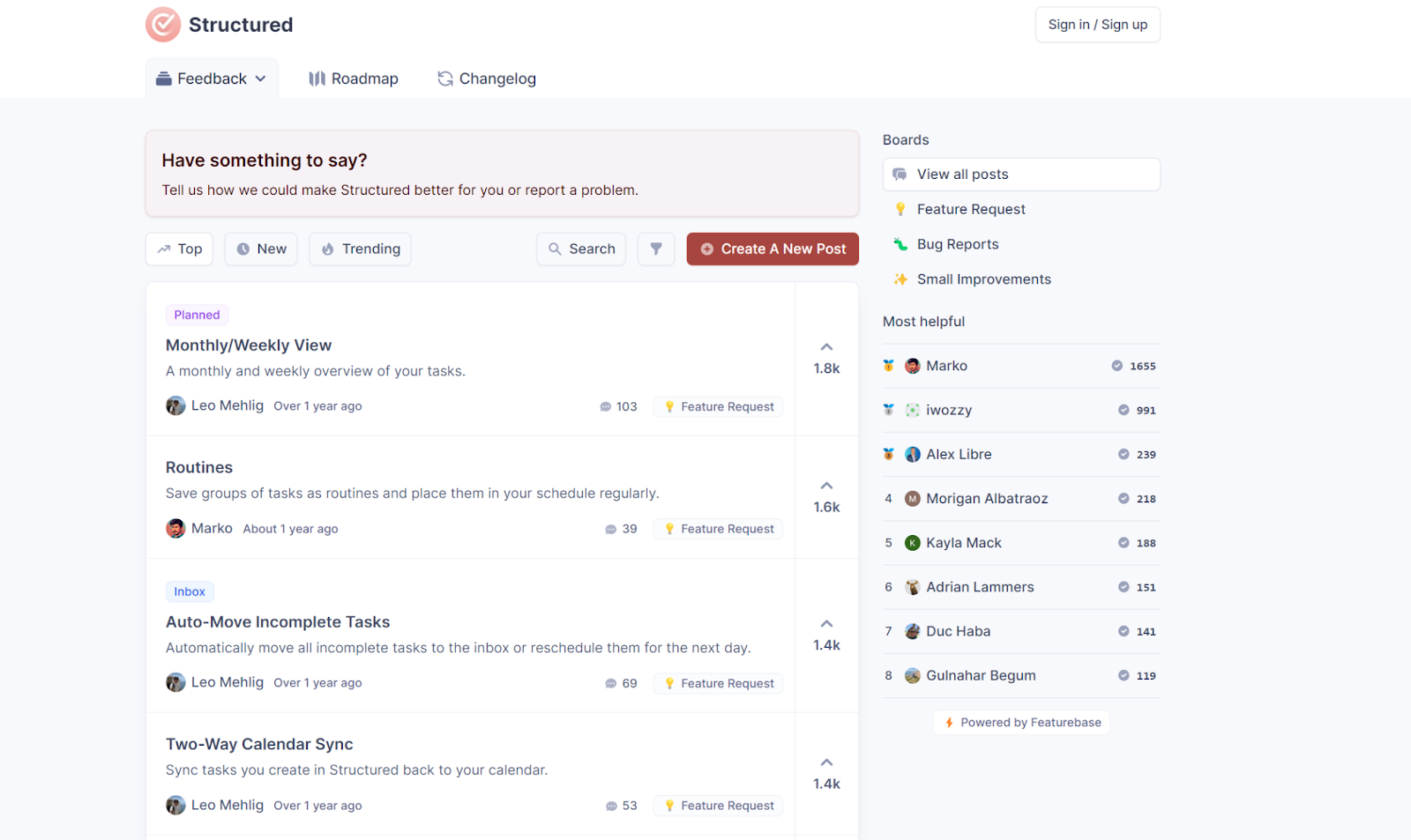Open Adrian Lammers in Most helpful list
This screenshot has width=1411, height=840.
click(x=1021, y=587)
